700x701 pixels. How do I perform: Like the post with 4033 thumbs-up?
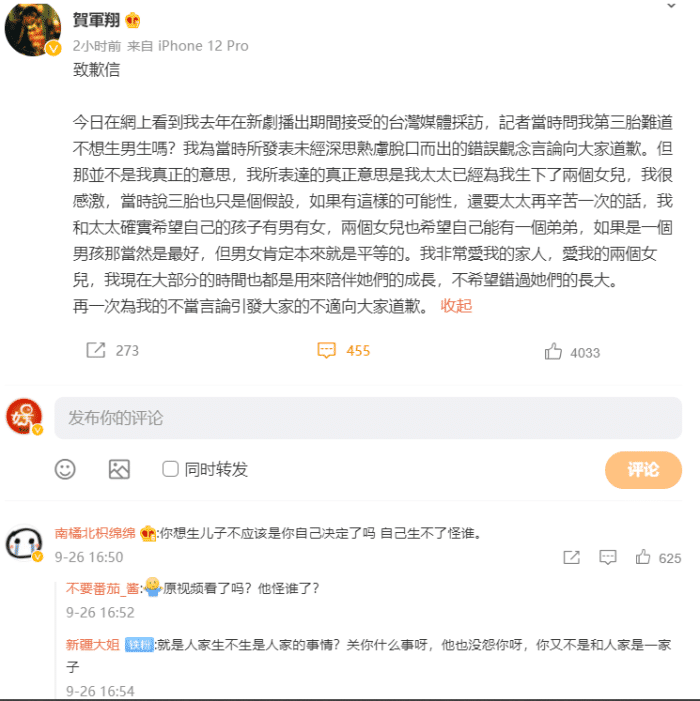click(553, 351)
